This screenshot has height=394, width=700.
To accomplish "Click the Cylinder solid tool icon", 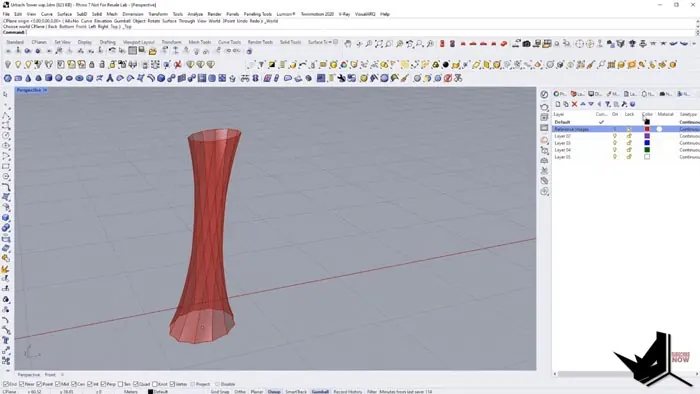I will click(x=48, y=78).
